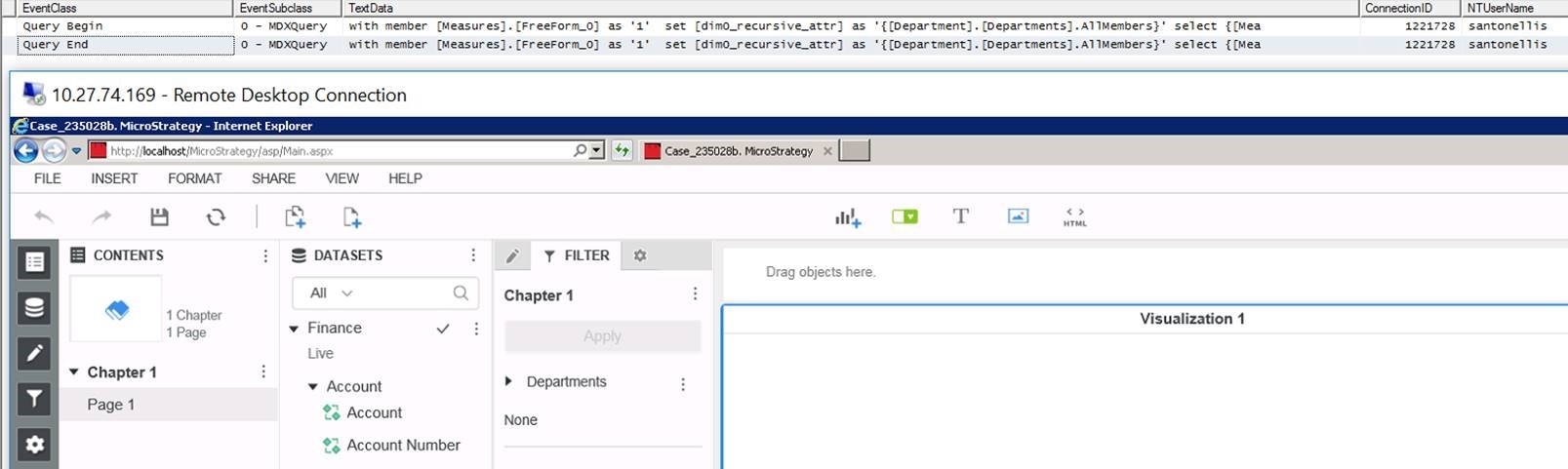Insert an HTML container
This screenshot has width=1568, height=469.
point(1074,216)
